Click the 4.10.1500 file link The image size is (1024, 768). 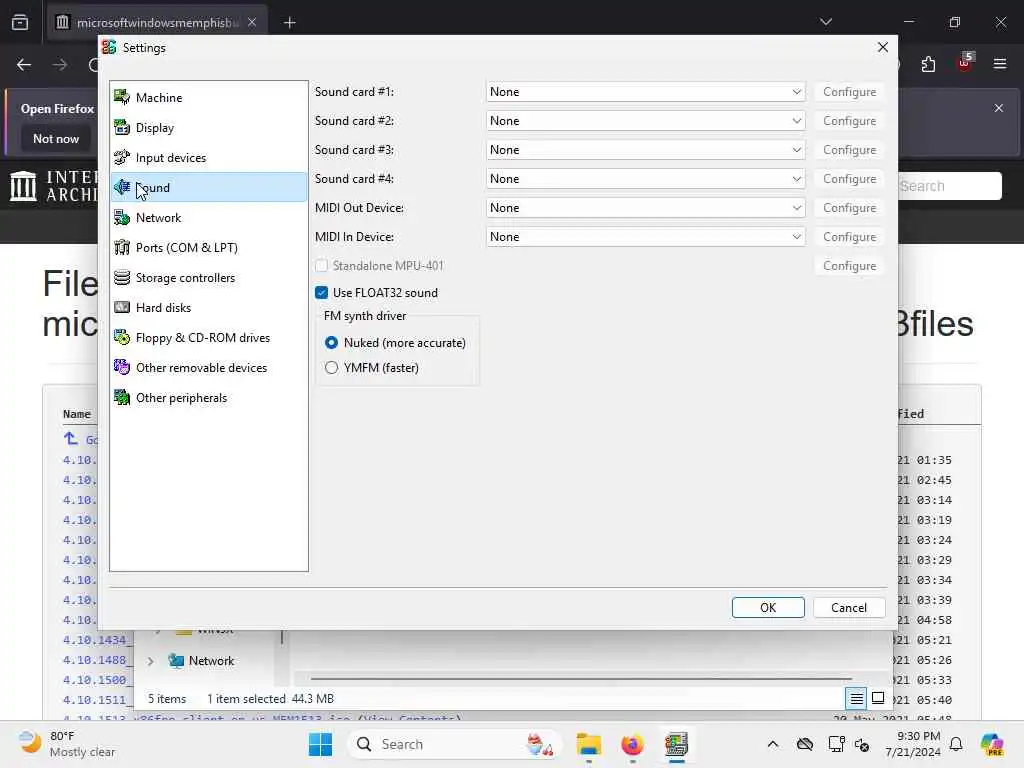(x=95, y=680)
